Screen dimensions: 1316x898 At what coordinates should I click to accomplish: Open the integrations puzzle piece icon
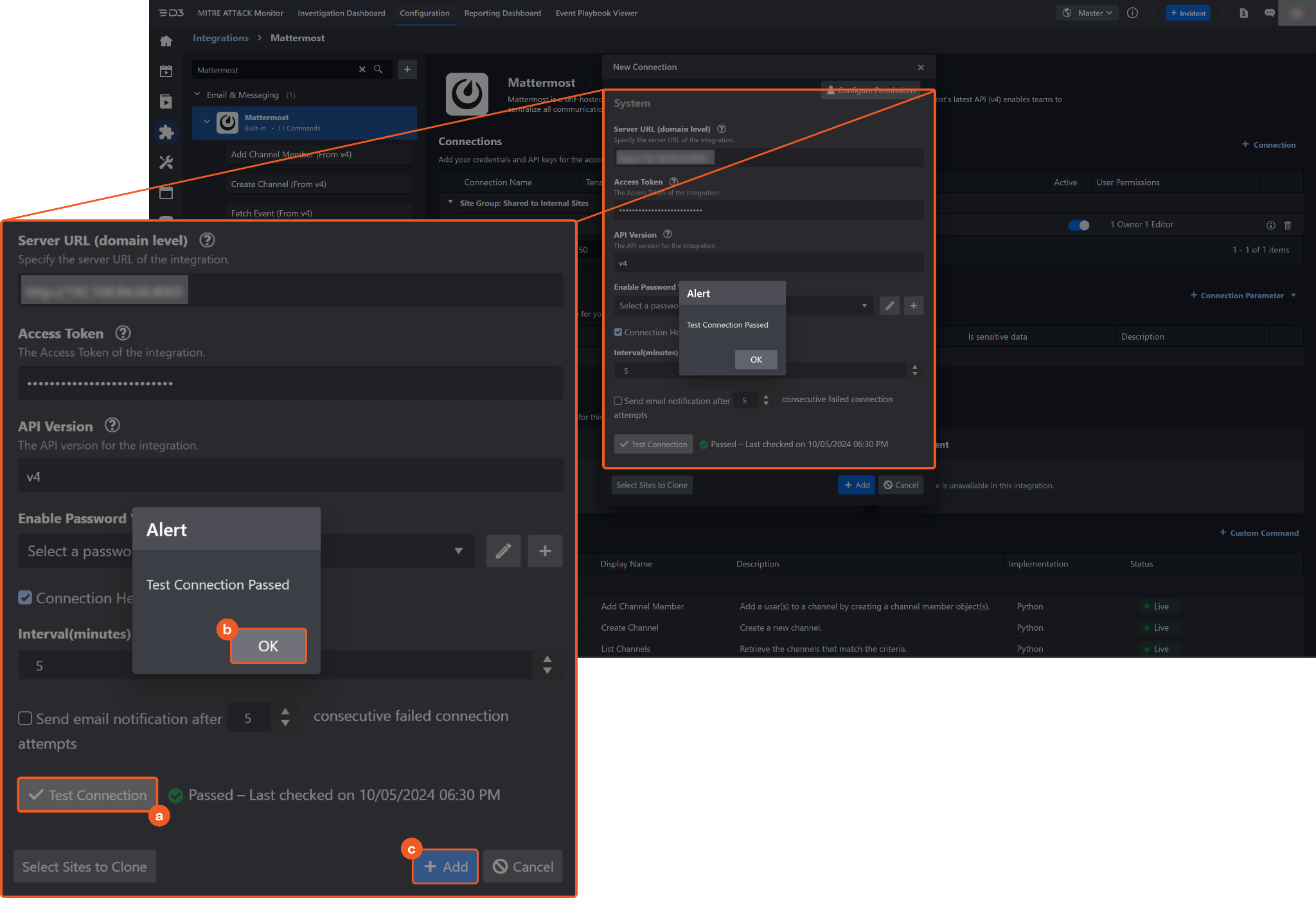pyautogui.click(x=166, y=132)
